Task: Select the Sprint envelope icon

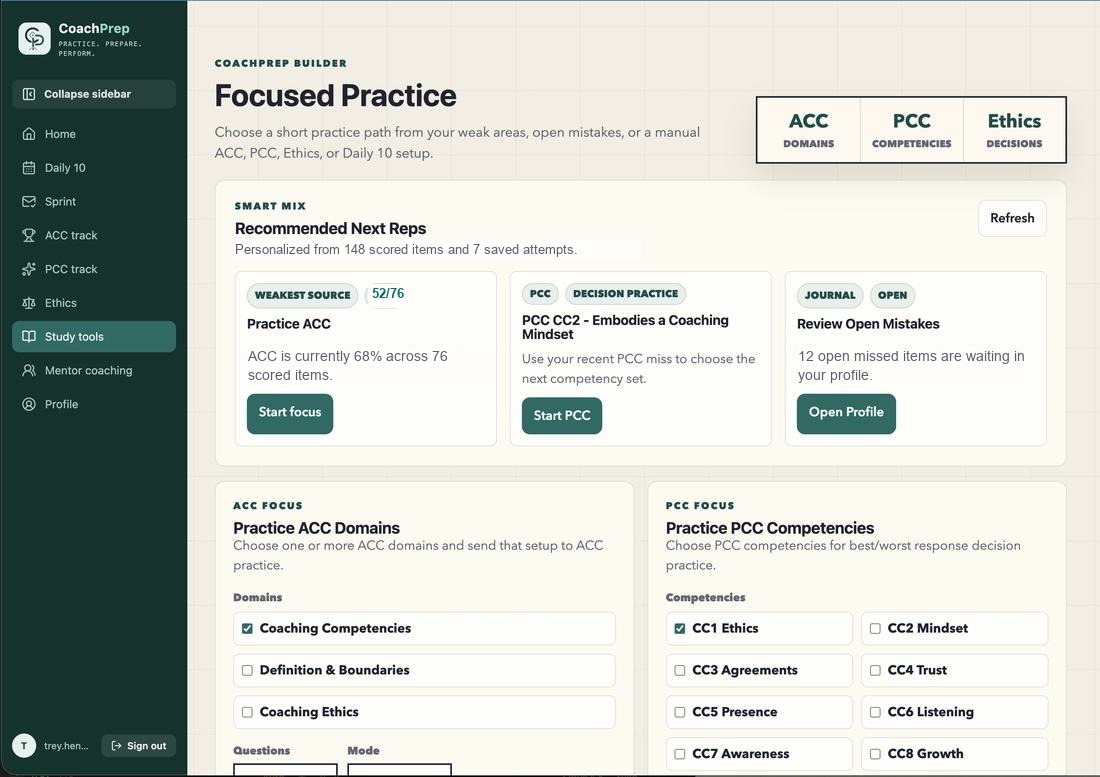Action: (x=29, y=201)
